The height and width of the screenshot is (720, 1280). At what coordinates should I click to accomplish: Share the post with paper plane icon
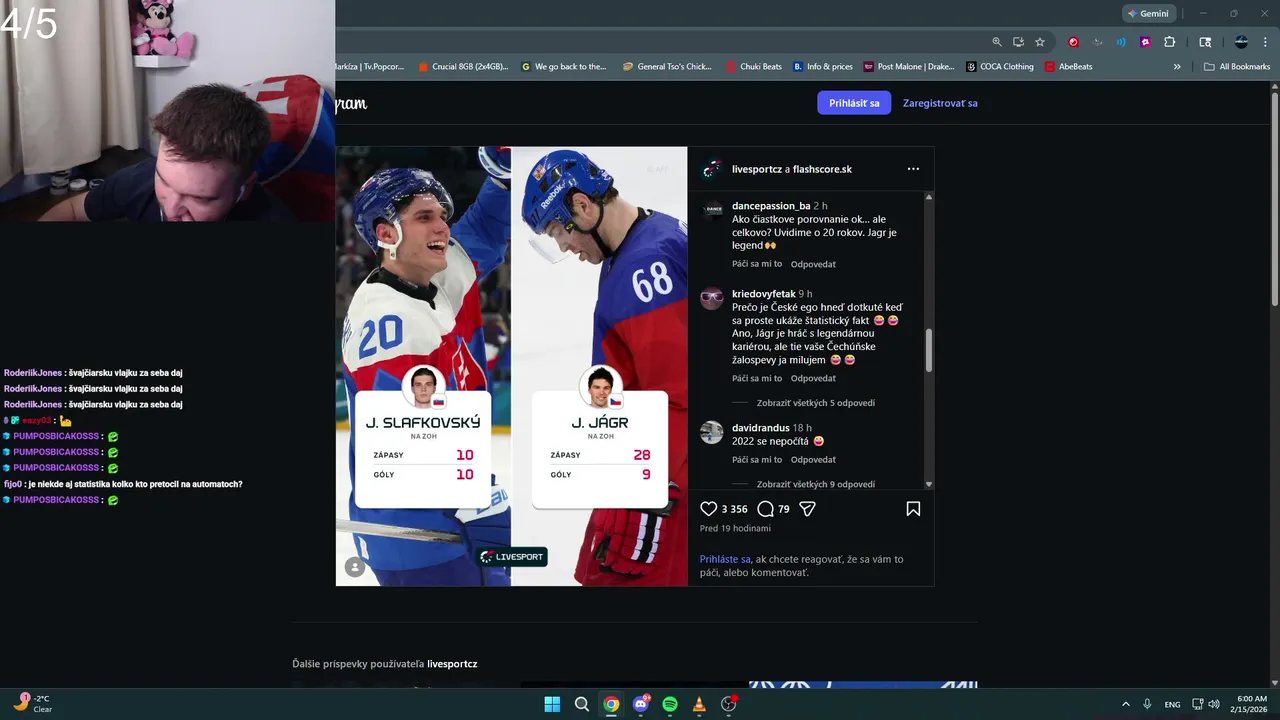pyautogui.click(x=808, y=509)
